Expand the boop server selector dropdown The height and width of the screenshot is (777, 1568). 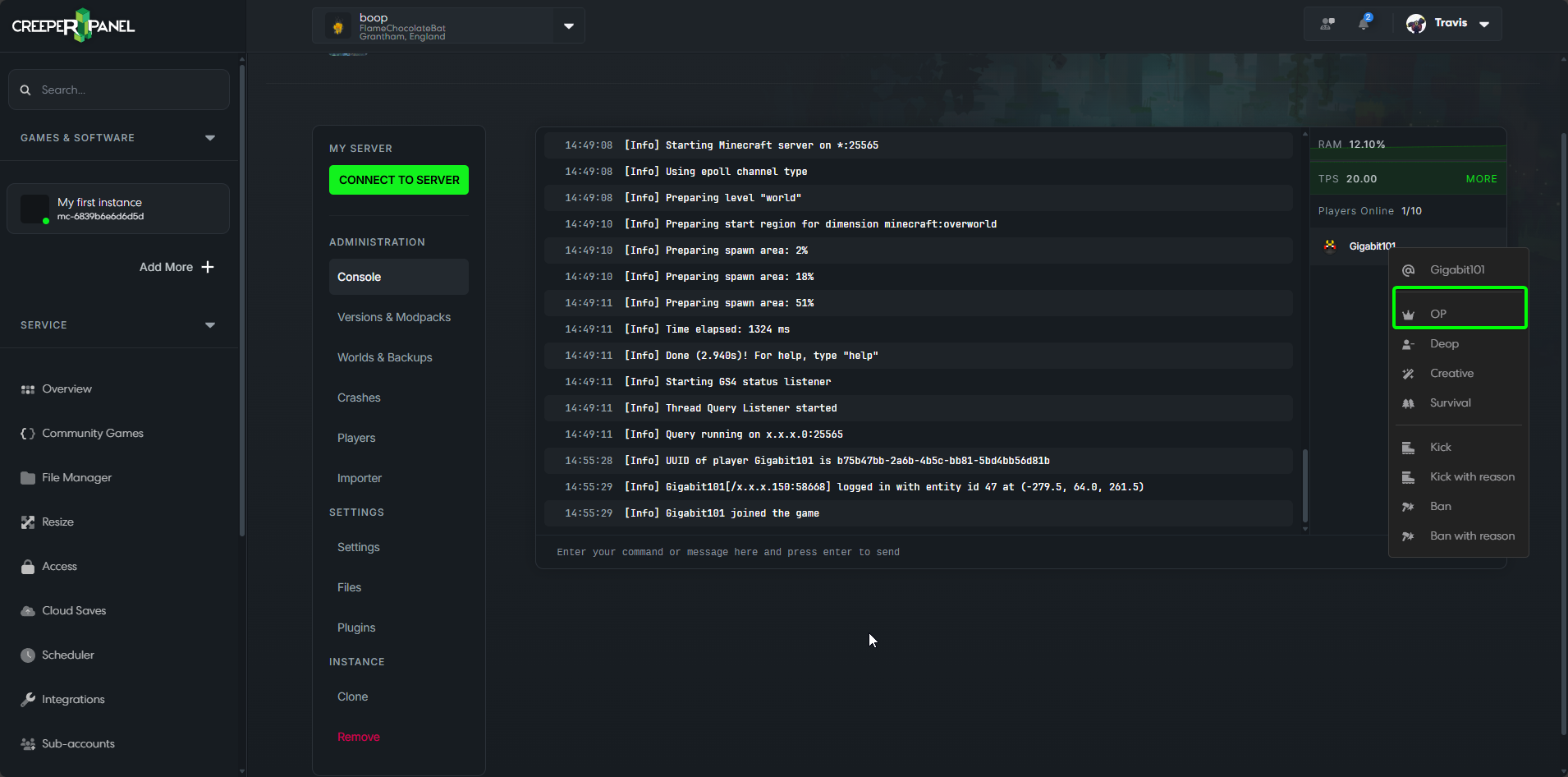(568, 25)
